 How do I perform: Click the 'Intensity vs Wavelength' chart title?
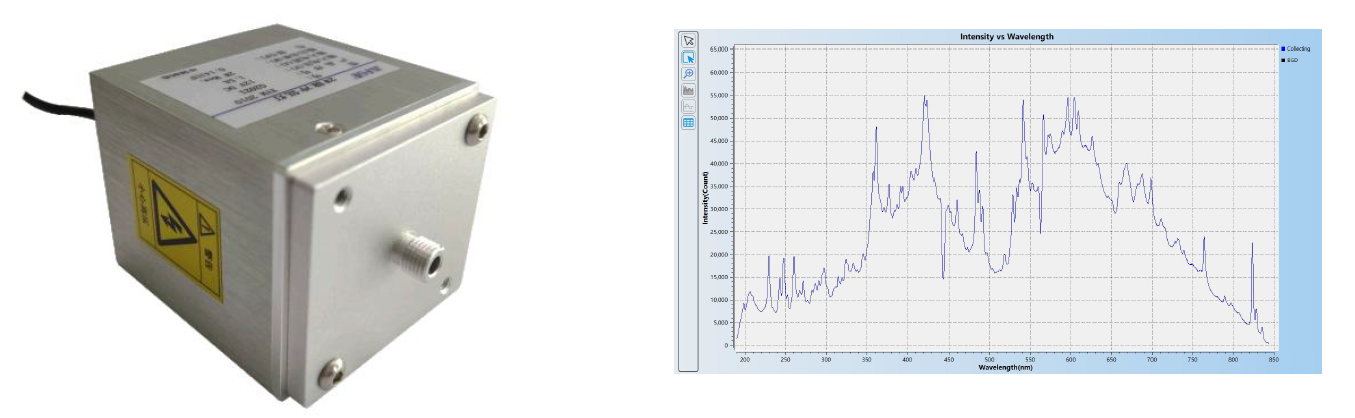[1008, 37]
